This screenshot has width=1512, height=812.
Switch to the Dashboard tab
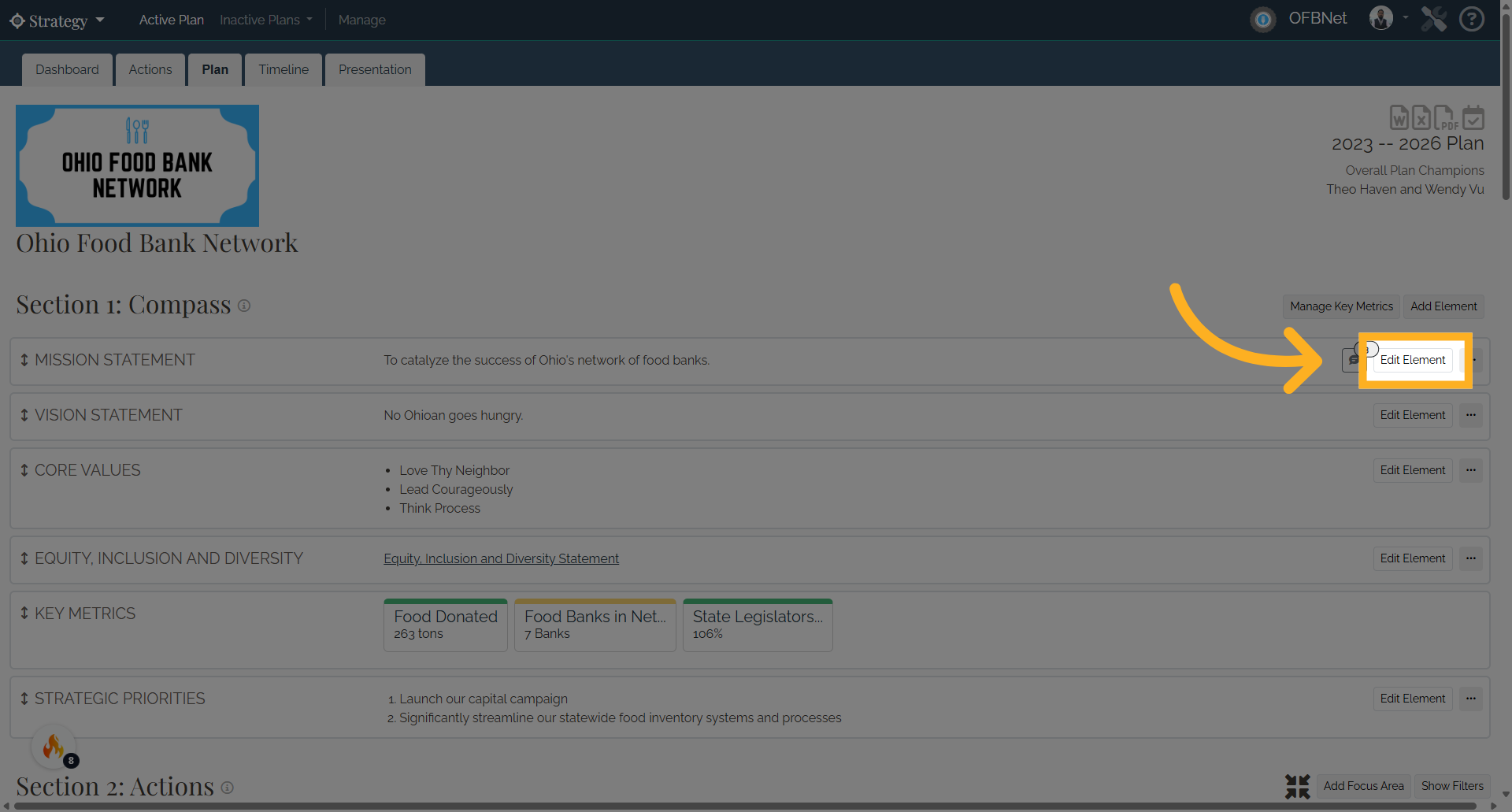click(x=67, y=69)
